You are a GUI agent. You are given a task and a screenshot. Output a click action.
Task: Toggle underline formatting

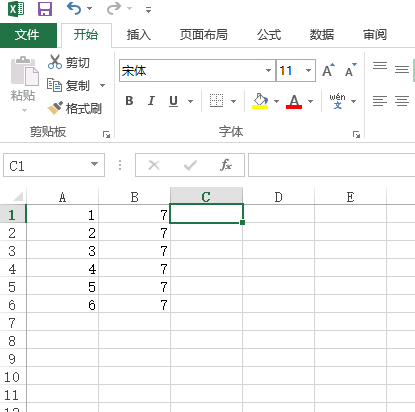click(x=173, y=101)
